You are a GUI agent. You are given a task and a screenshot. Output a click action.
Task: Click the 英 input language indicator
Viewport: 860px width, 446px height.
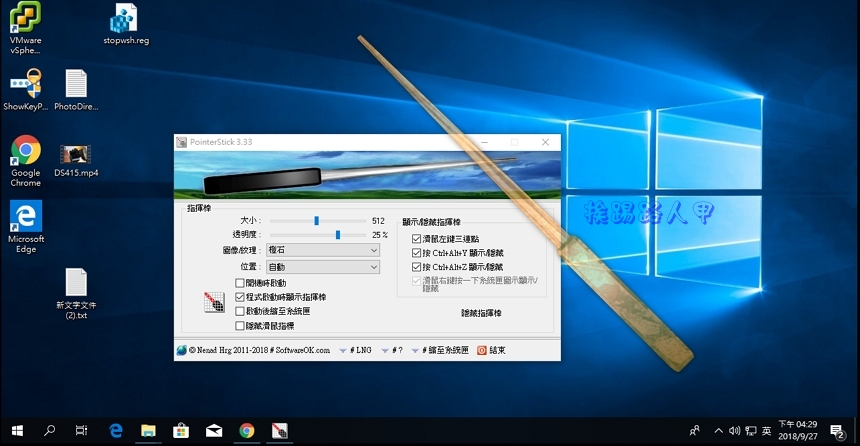click(x=766, y=431)
